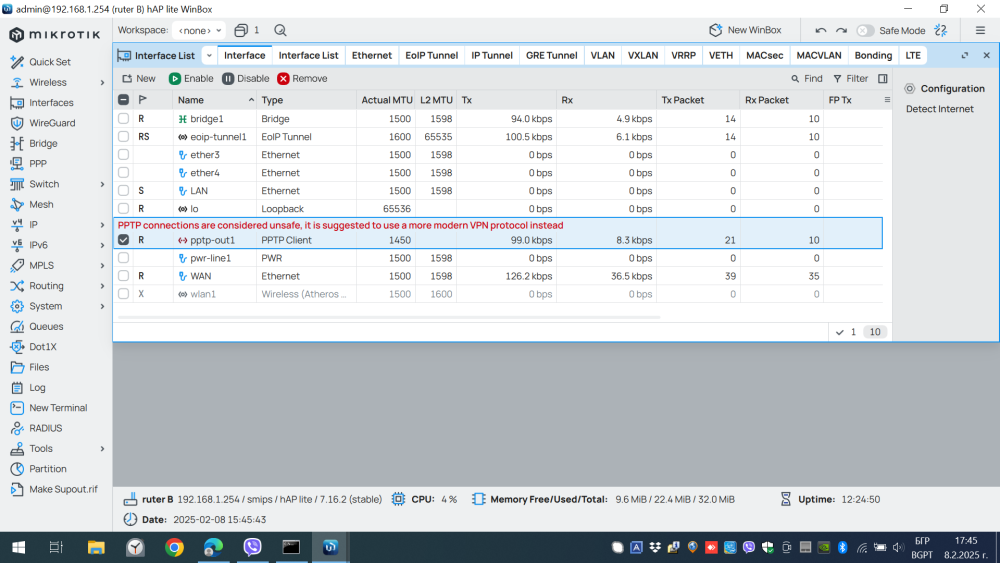Viewport: 1000px width, 563px height.
Task: Toggle the column layout icon next to Filter
Action: point(883,78)
